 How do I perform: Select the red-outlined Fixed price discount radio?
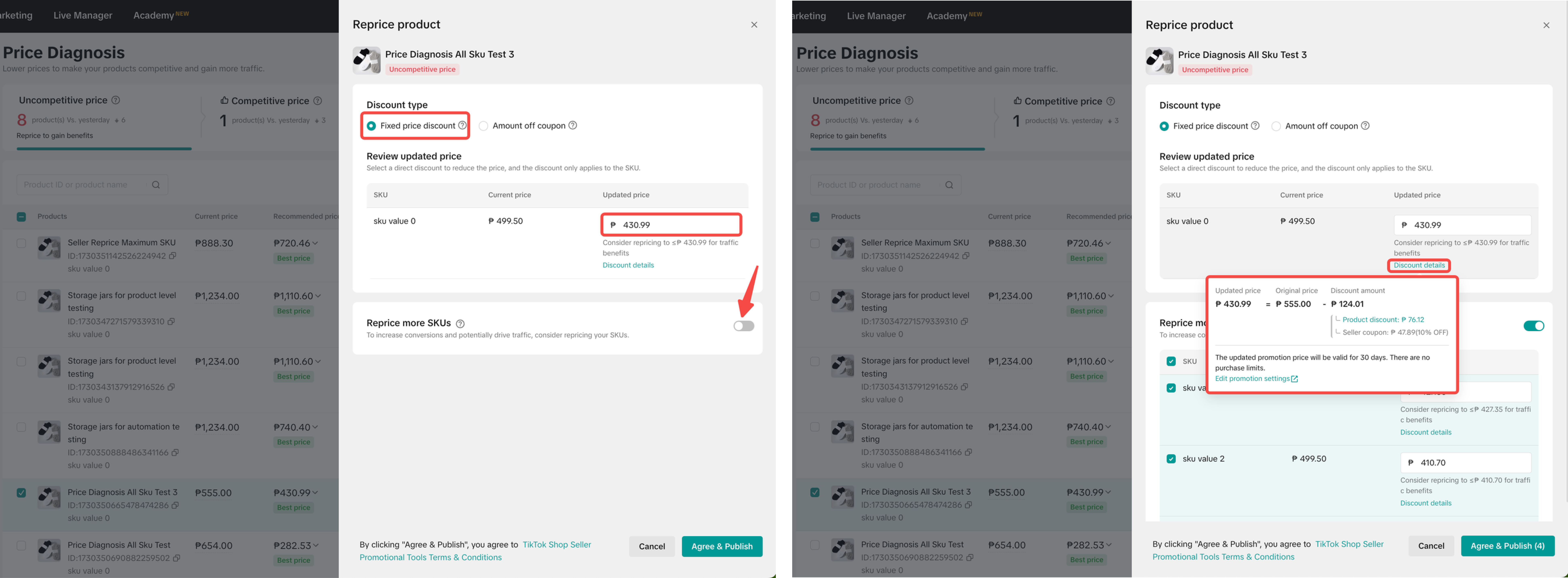[371, 126]
